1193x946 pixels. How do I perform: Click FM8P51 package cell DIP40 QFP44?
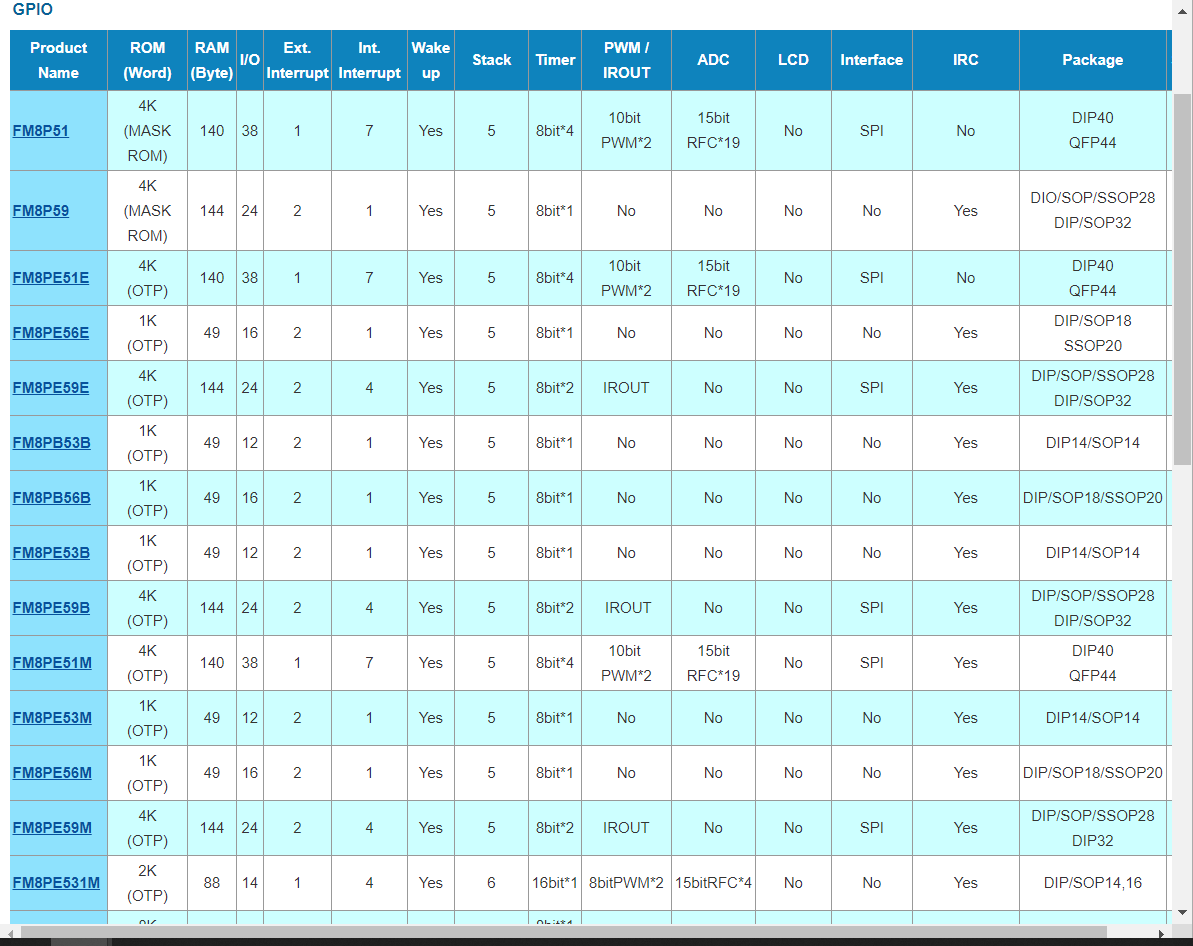[1093, 131]
